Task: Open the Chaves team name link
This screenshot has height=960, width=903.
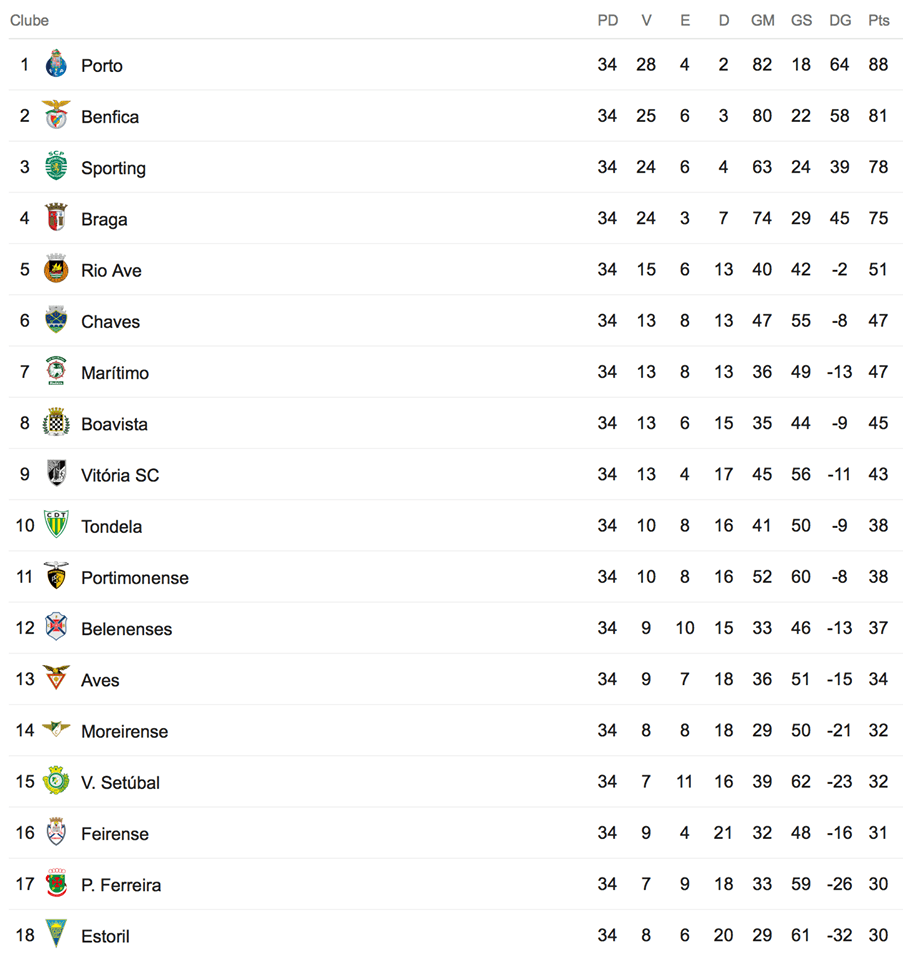Action: click(110, 322)
